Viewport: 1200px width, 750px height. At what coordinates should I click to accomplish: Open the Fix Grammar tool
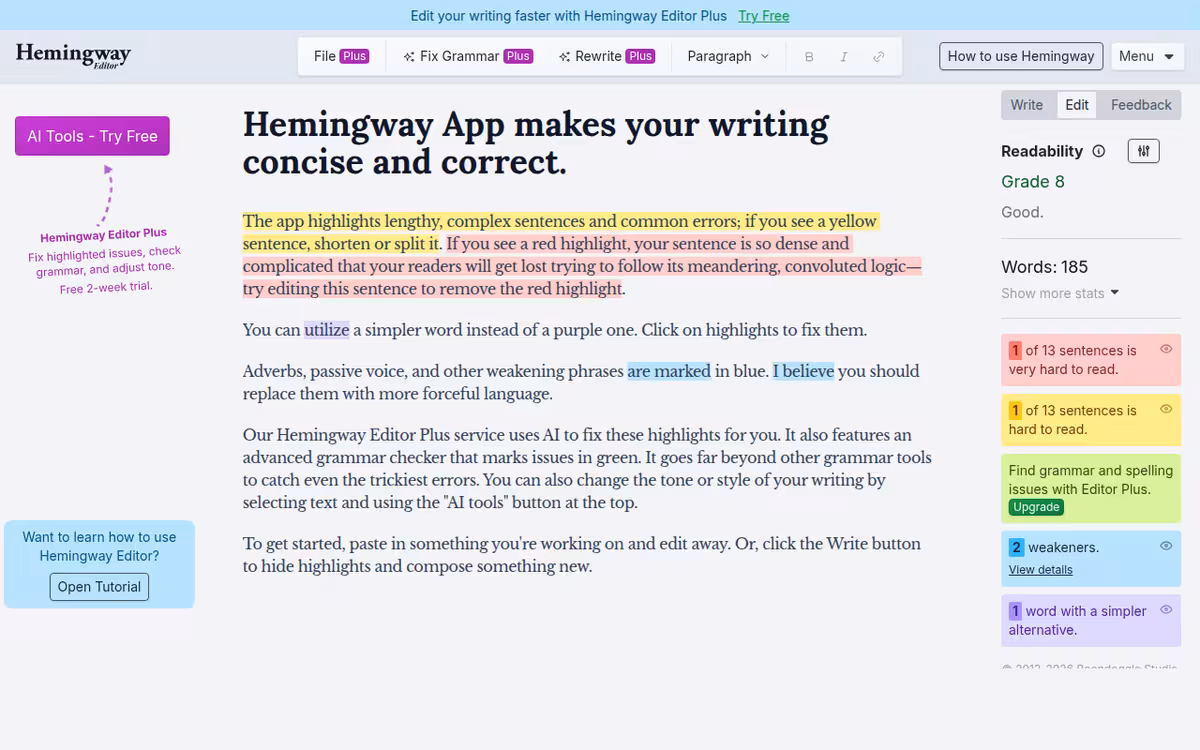click(x=467, y=56)
